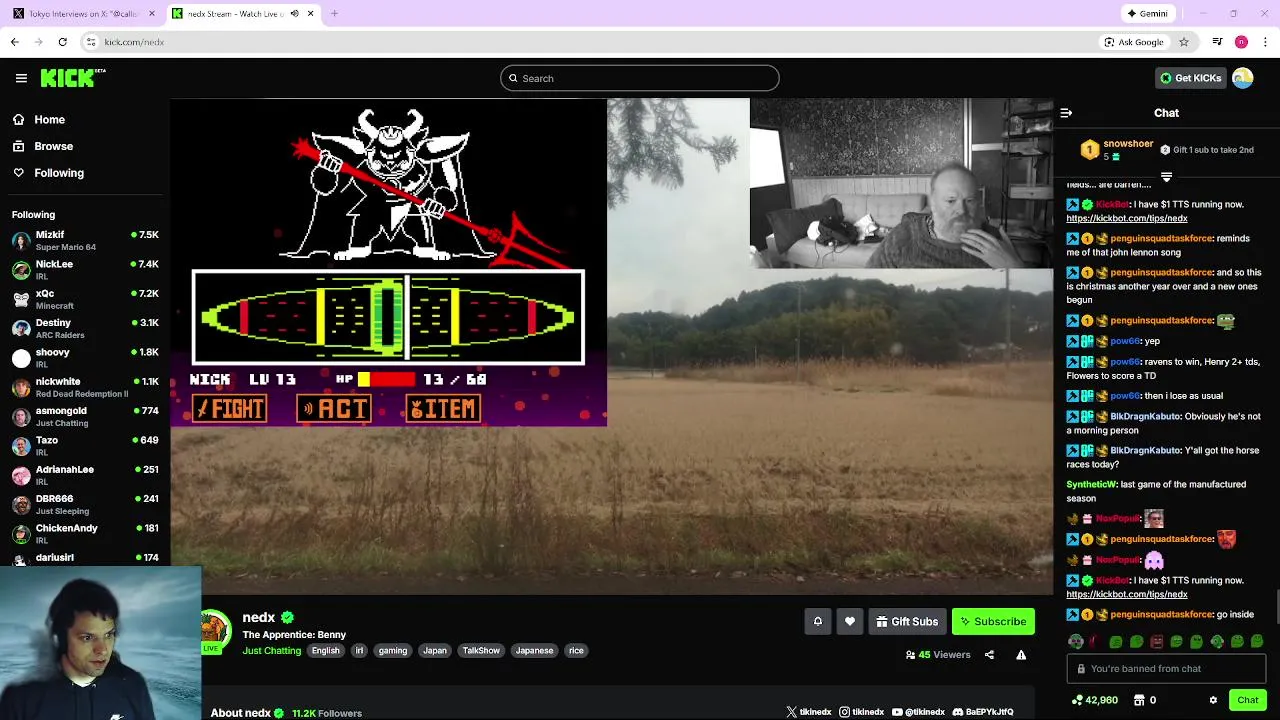The width and height of the screenshot is (1280, 720).
Task: Select the English tag
Action: [325, 650]
